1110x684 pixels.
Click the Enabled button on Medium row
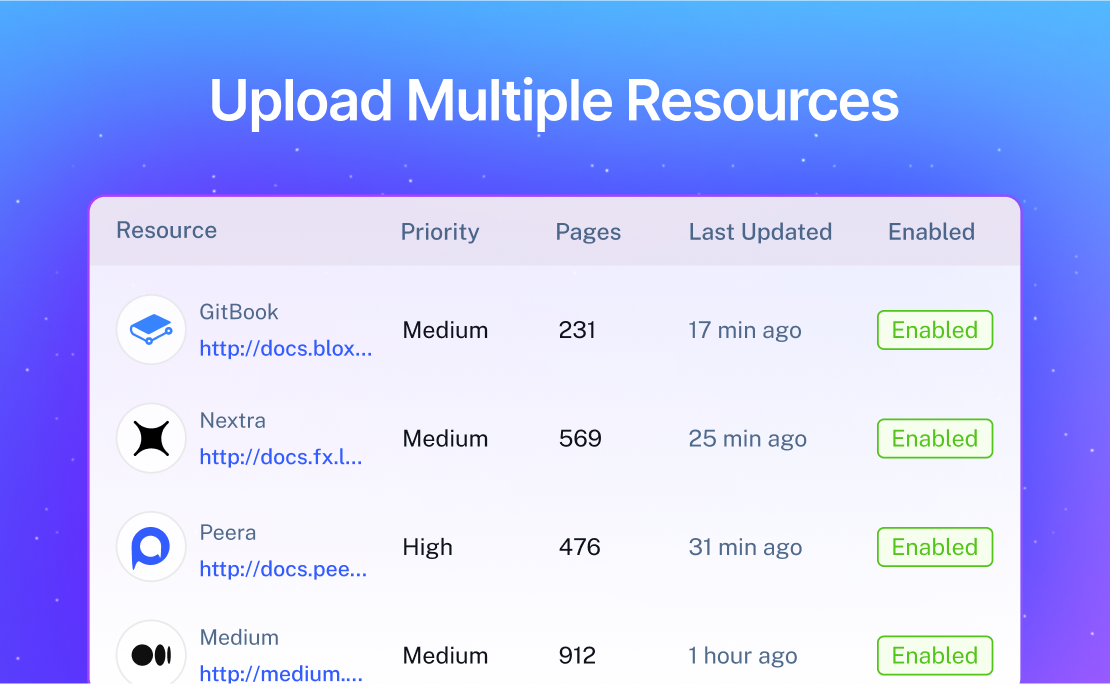[934, 655]
